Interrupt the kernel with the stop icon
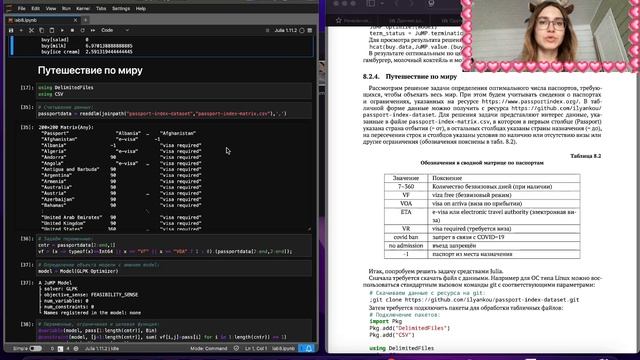The width and height of the screenshot is (640, 360). (x=72, y=30)
